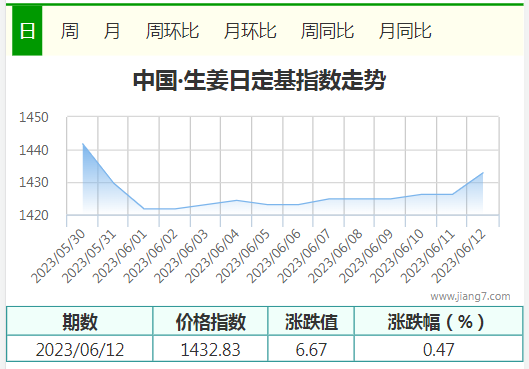Click the 1450 y-axis label
The height and width of the screenshot is (369, 529).
coord(34,117)
